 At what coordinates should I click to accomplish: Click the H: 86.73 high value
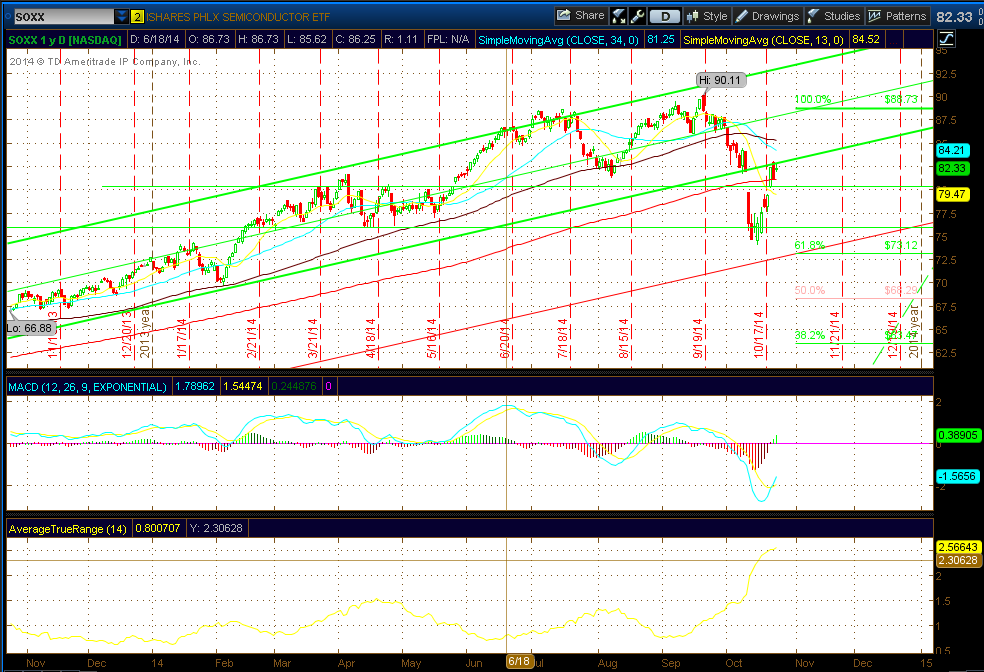coord(258,40)
